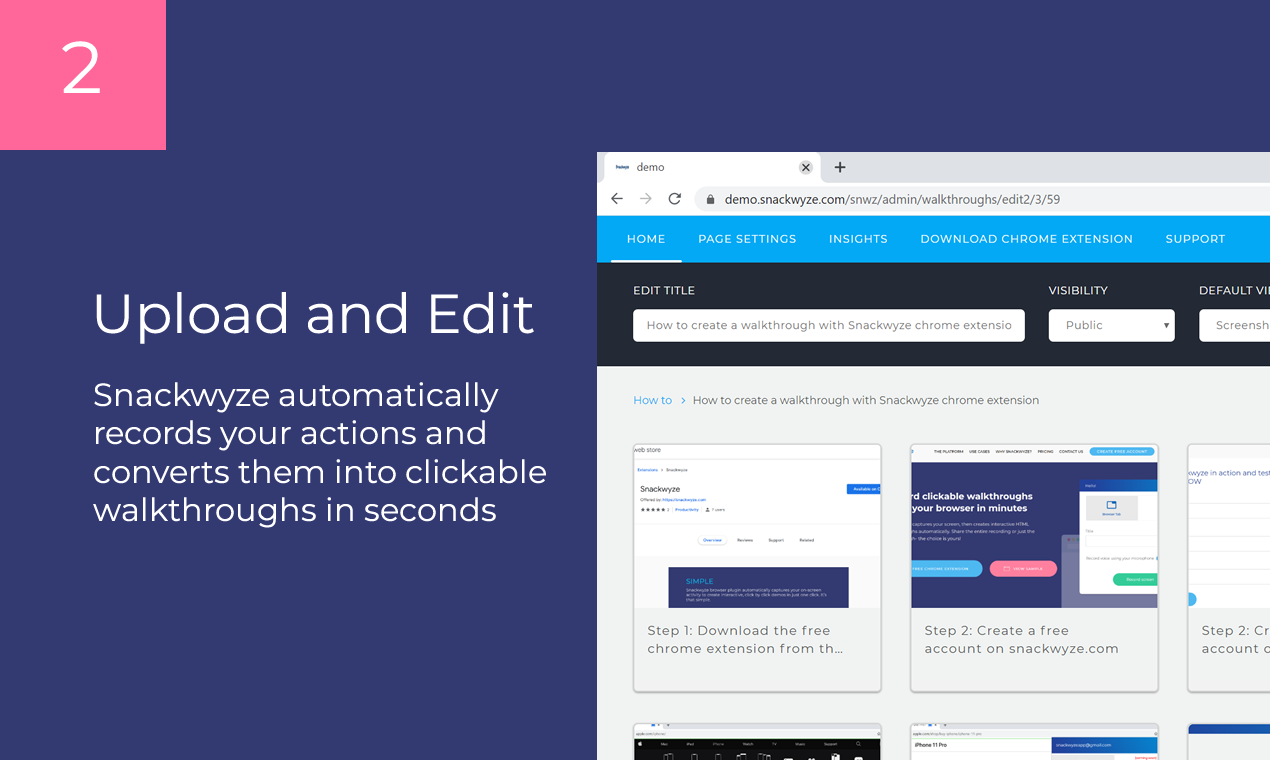Open the Default View dropdown
Viewport: 1270px width, 760px height.
coord(1235,325)
